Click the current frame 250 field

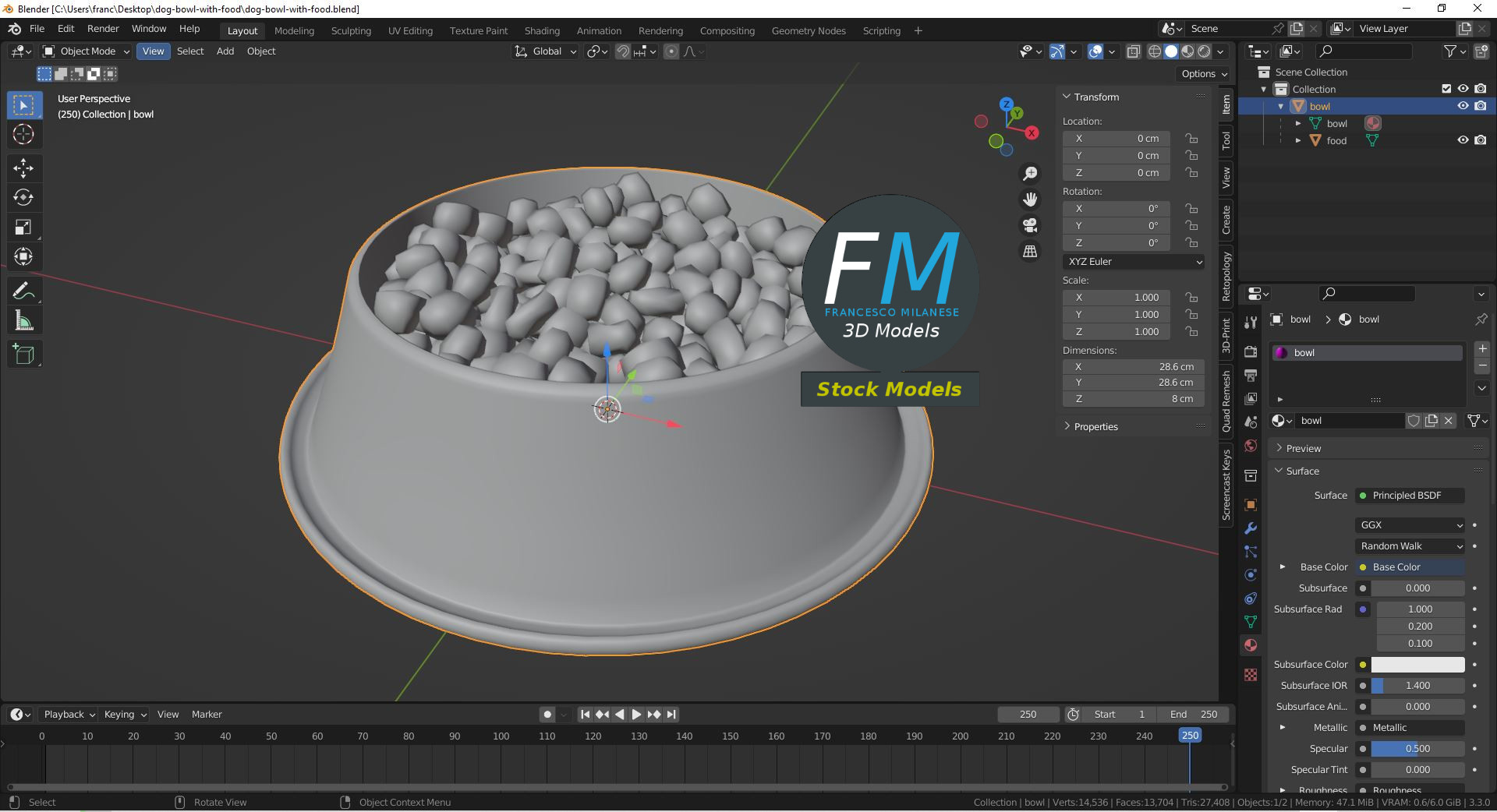(1028, 715)
